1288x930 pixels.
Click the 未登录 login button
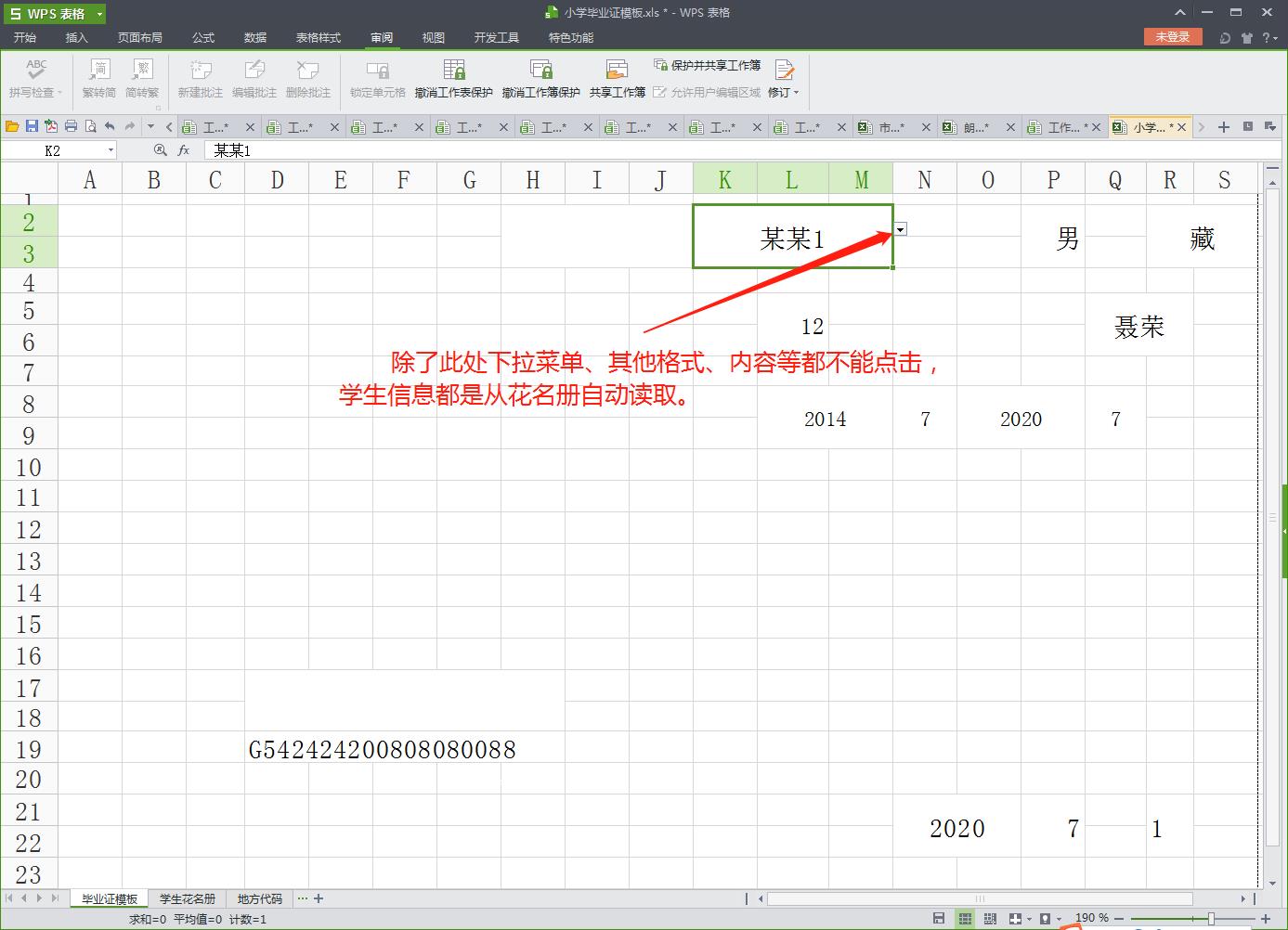1172,37
